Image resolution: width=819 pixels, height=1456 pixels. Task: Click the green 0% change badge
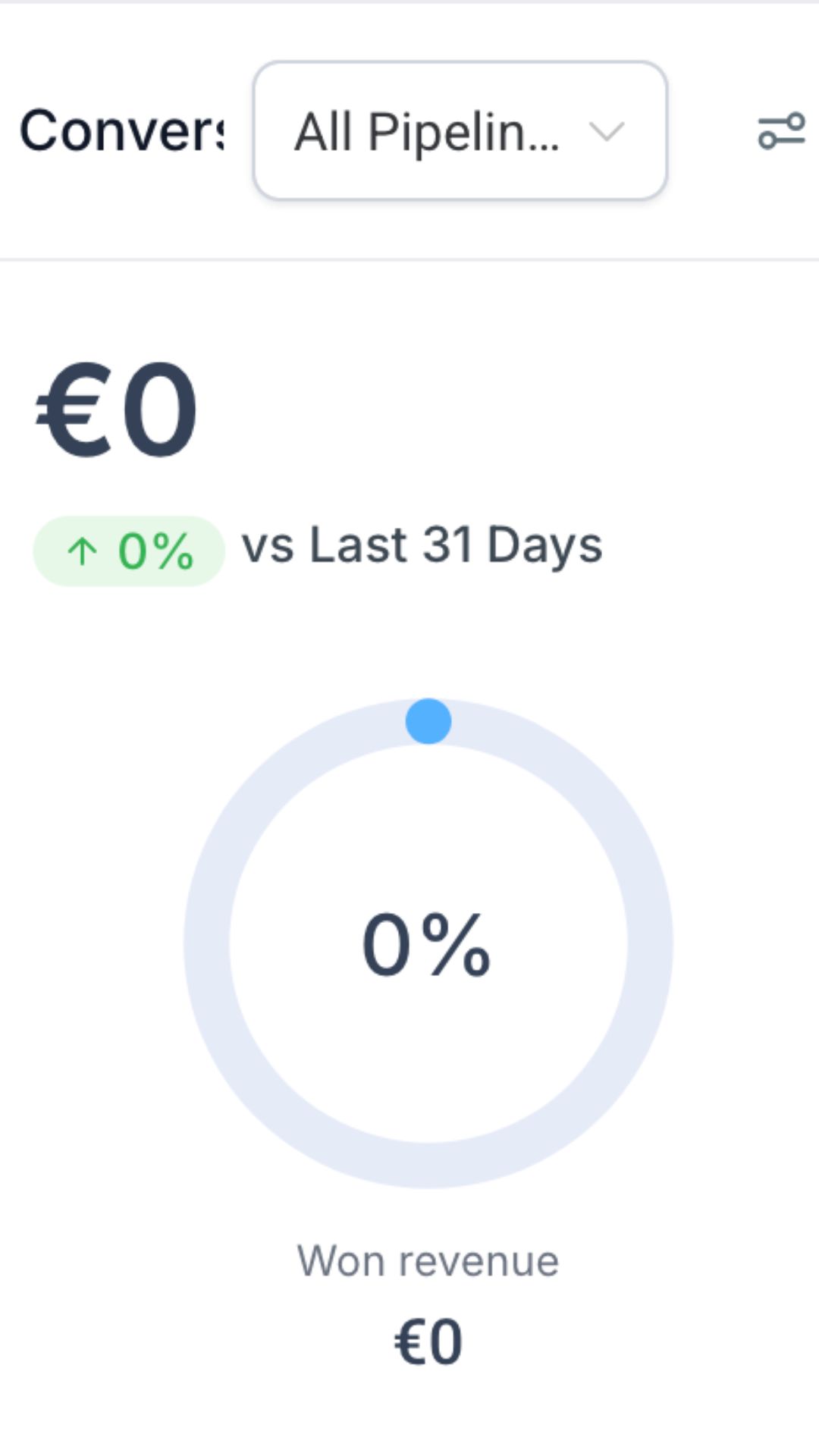tap(129, 551)
